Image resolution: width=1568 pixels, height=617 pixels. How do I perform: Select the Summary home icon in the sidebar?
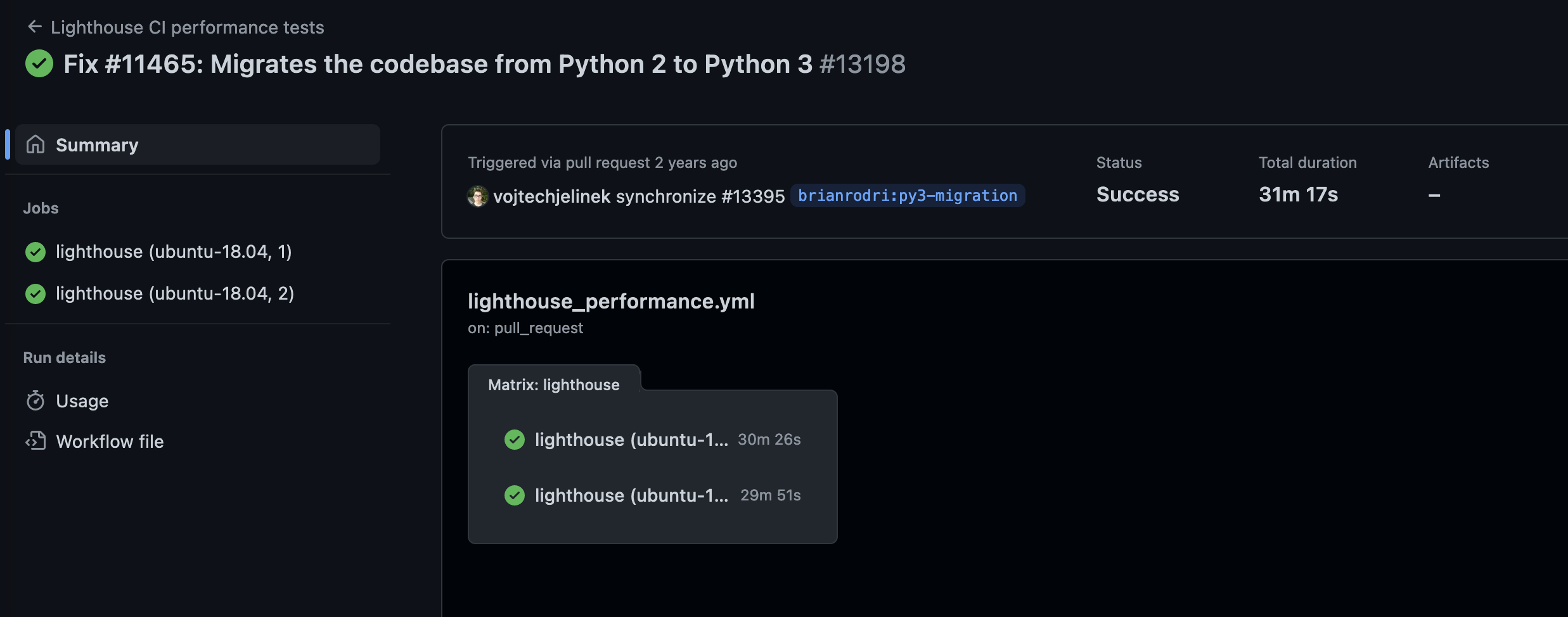pyautogui.click(x=37, y=144)
